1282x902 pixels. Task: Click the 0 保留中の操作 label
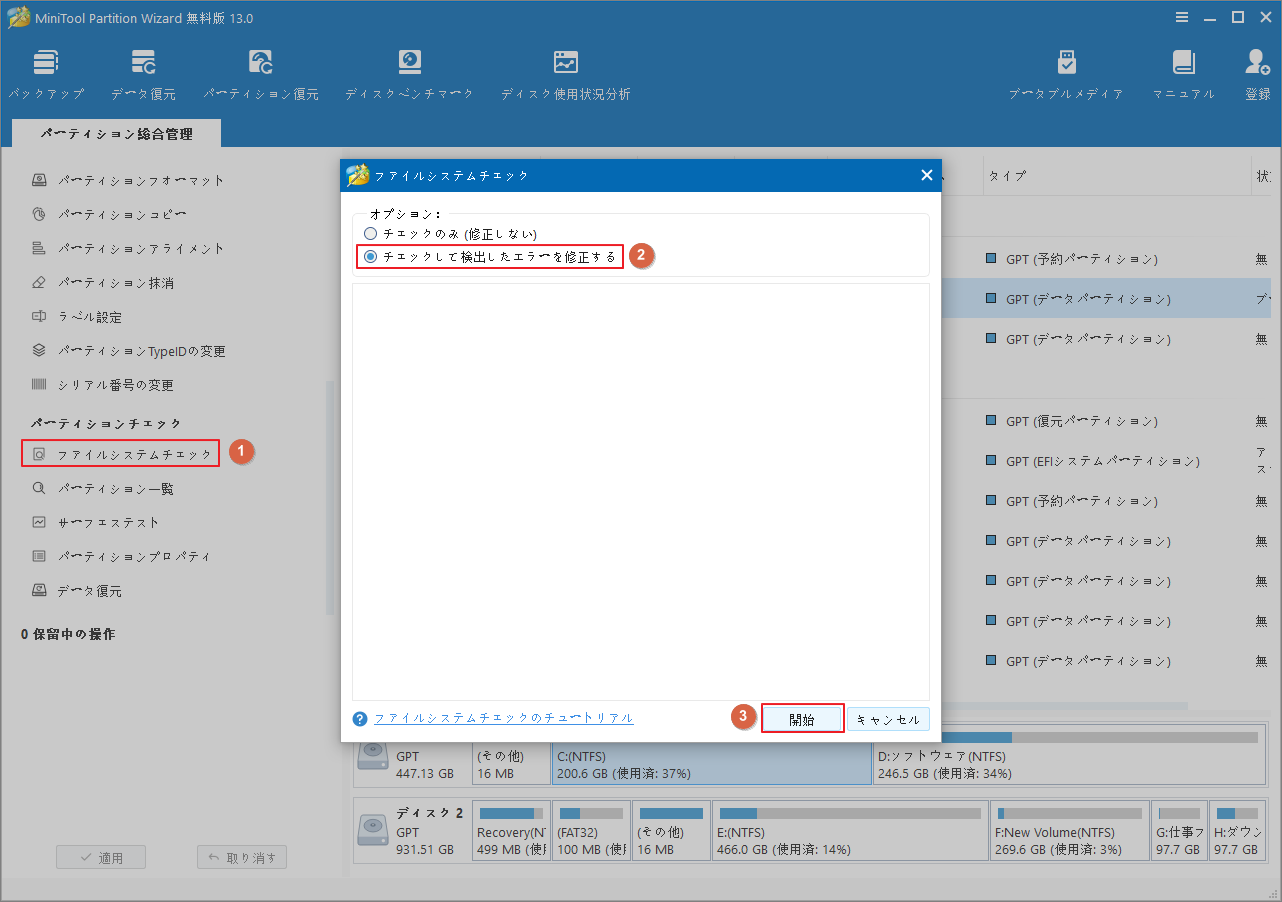click(x=68, y=635)
